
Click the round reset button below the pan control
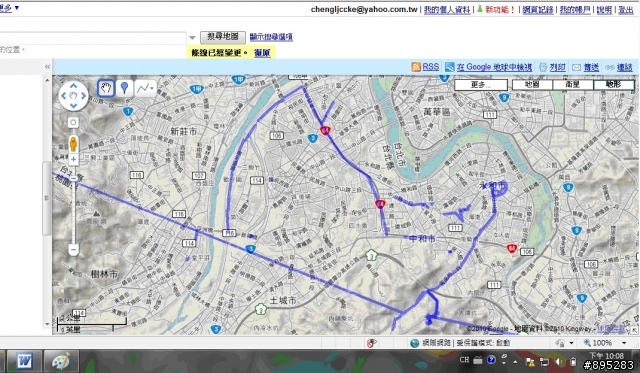[73, 122]
